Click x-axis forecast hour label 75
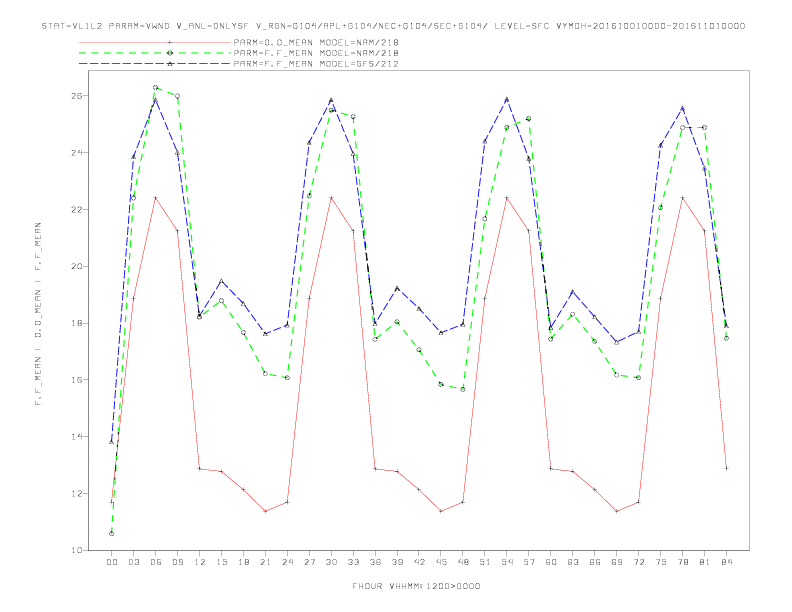Image resolution: width=792 pixels, height=612 pixels. (661, 562)
